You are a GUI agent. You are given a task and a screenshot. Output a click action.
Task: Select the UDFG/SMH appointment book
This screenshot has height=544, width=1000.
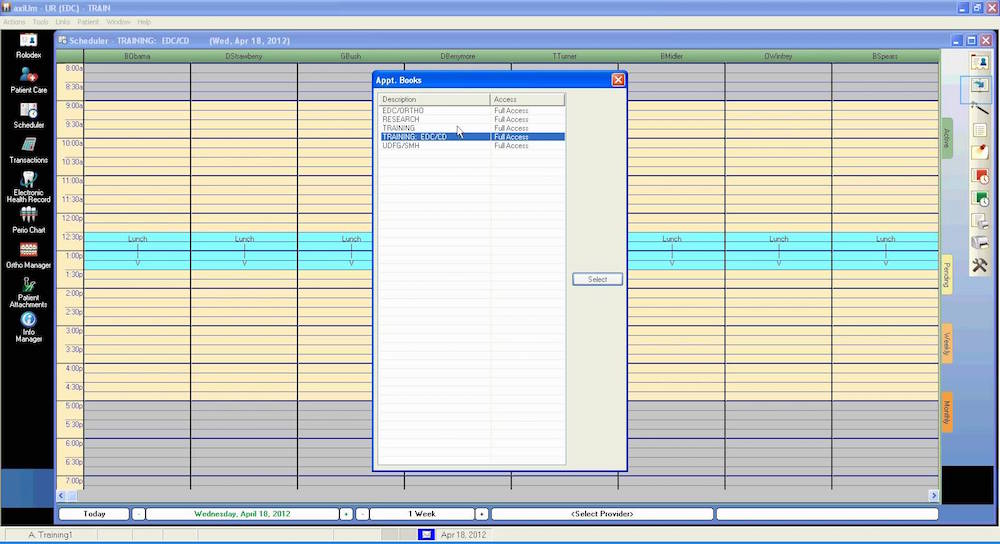pyautogui.click(x=472, y=146)
